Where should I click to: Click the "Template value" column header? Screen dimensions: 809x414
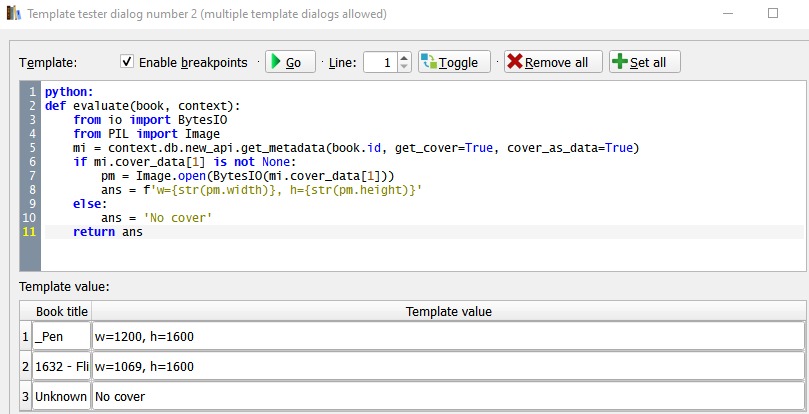(448, 312)
